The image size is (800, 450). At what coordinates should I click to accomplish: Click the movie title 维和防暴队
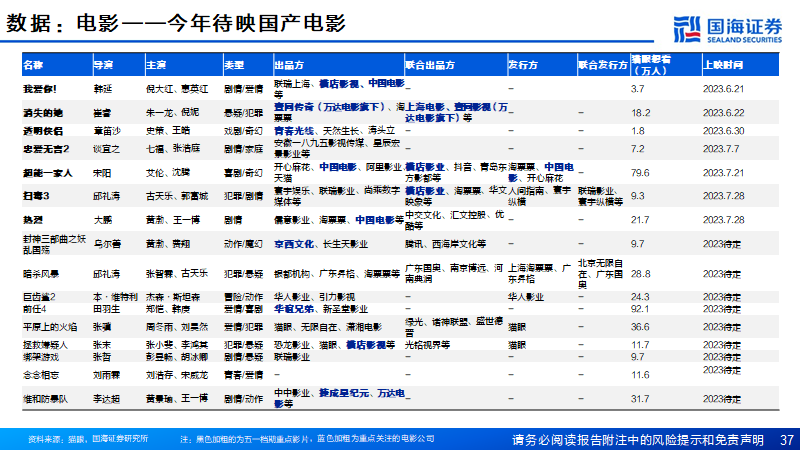coord(45,399)
